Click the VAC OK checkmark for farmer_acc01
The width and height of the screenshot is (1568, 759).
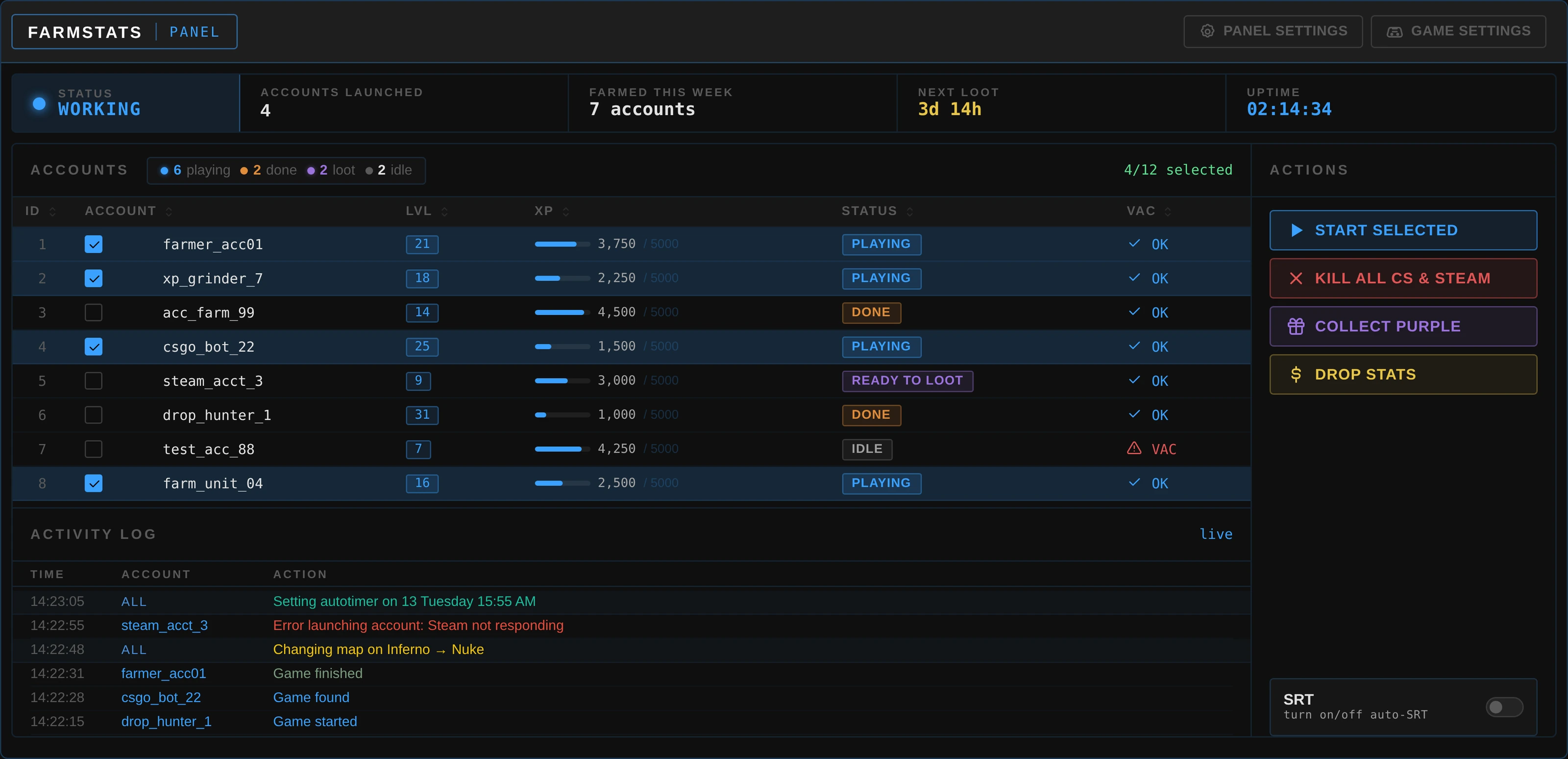click(x=1135, y=244)
